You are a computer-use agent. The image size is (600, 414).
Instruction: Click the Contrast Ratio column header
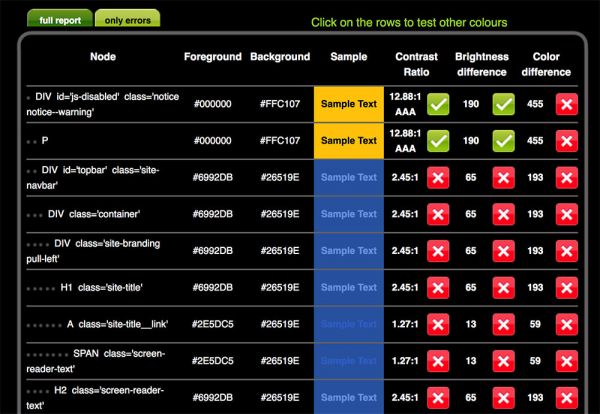[x=416, y=64]
